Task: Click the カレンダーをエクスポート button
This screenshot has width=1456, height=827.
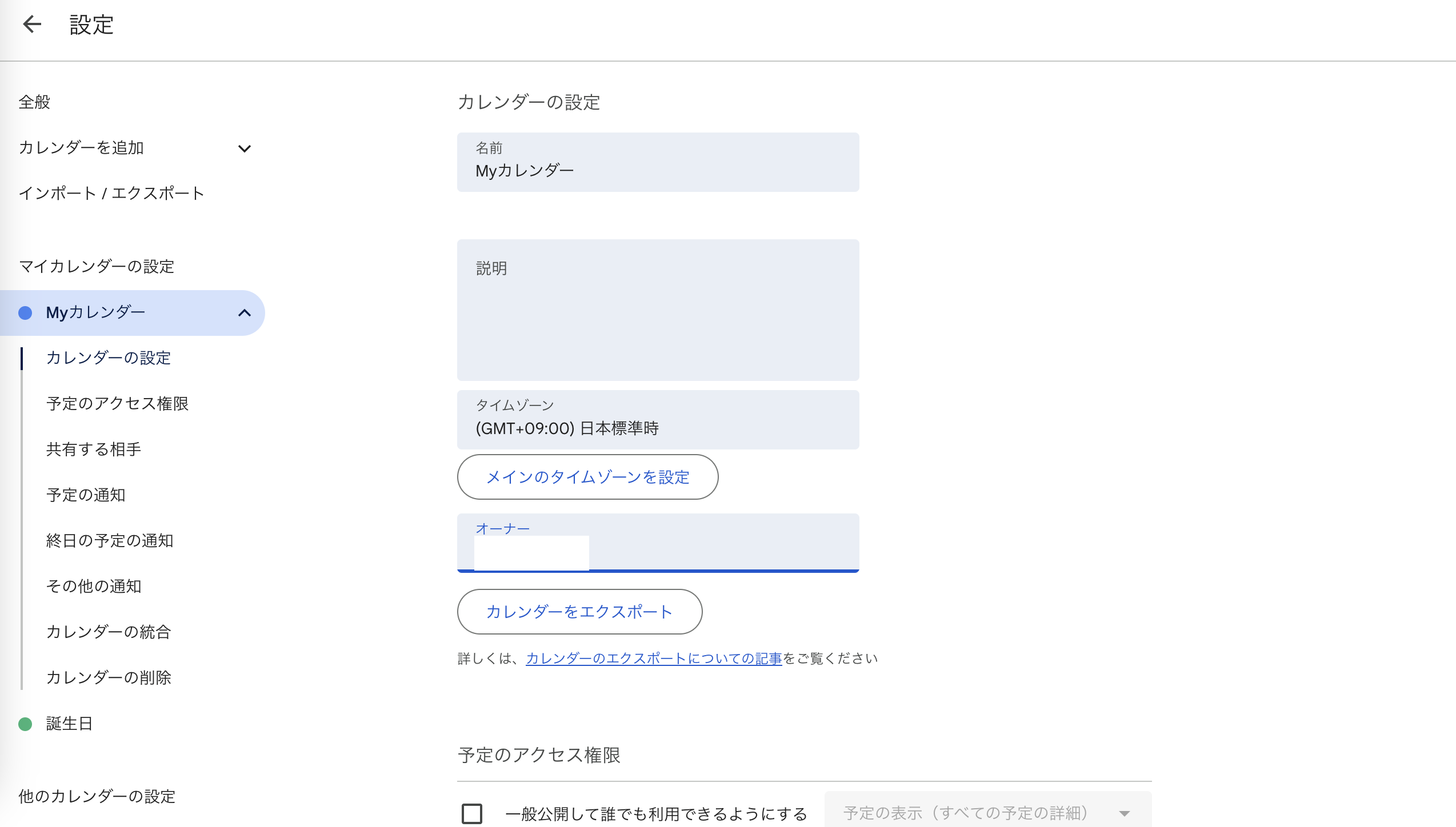Action: pyautogui.click(x=579, y=612)
